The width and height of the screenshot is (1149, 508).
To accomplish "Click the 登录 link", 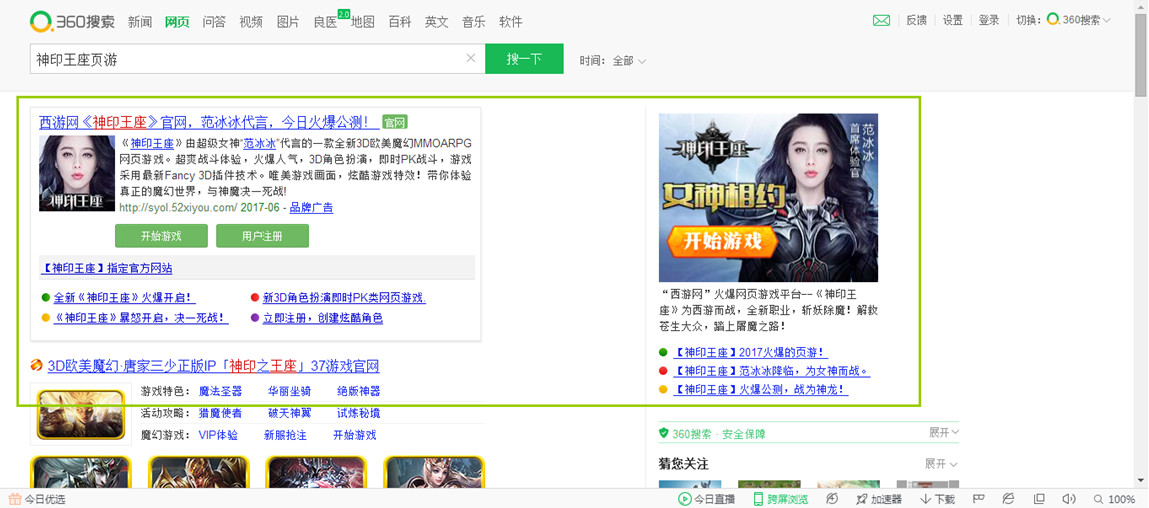I will coord(989,21).
